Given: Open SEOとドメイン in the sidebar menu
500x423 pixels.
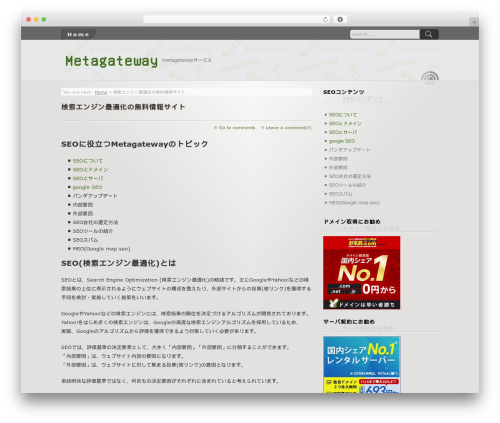Looking at the screenshot, I should coord(345,123).
